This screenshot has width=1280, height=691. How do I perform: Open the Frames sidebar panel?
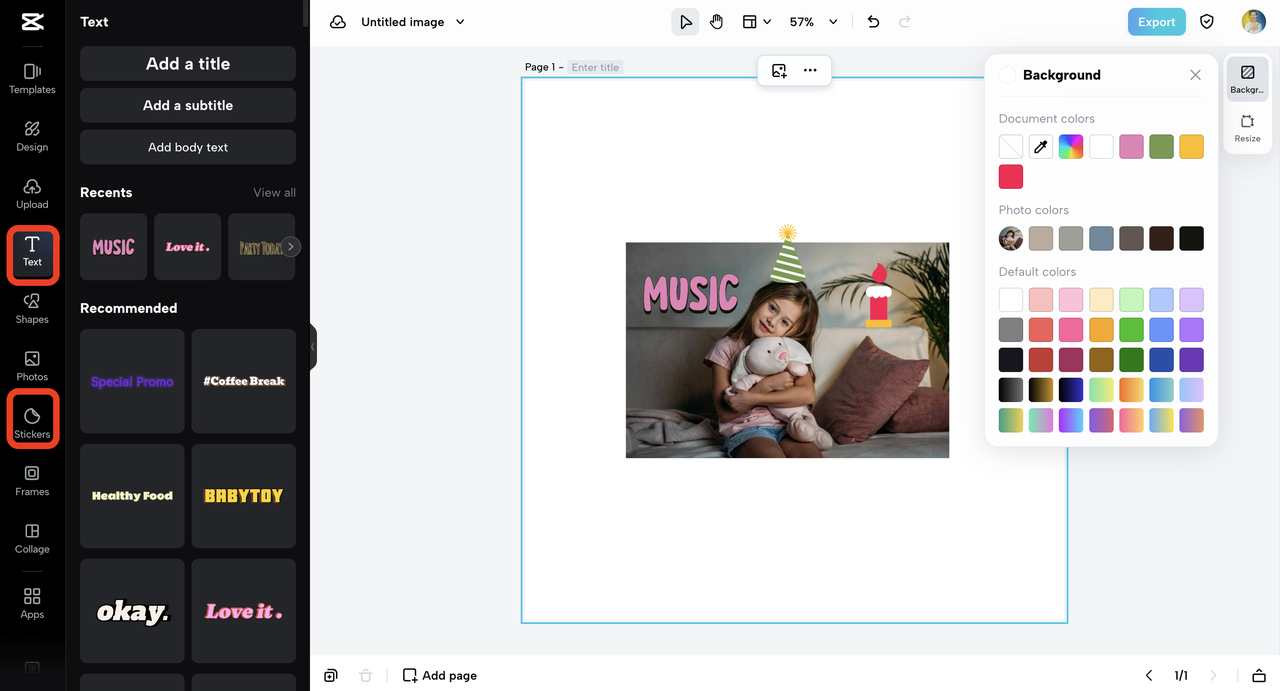[32, 481]
